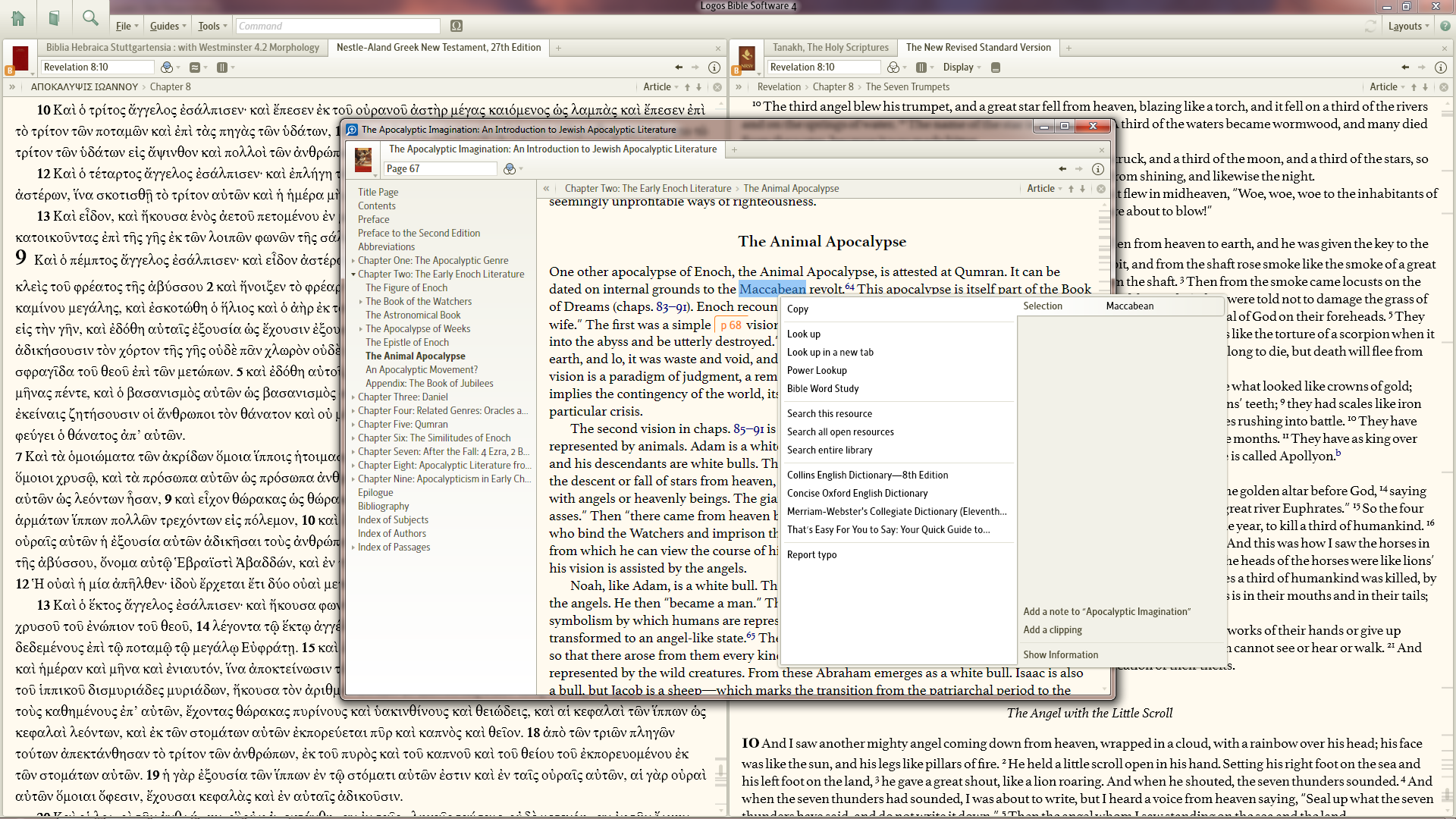1456x819 pixels.
Task: Open Article dropdown in Apocalyptic Imagination window
Action: (x=1045, y=189)
